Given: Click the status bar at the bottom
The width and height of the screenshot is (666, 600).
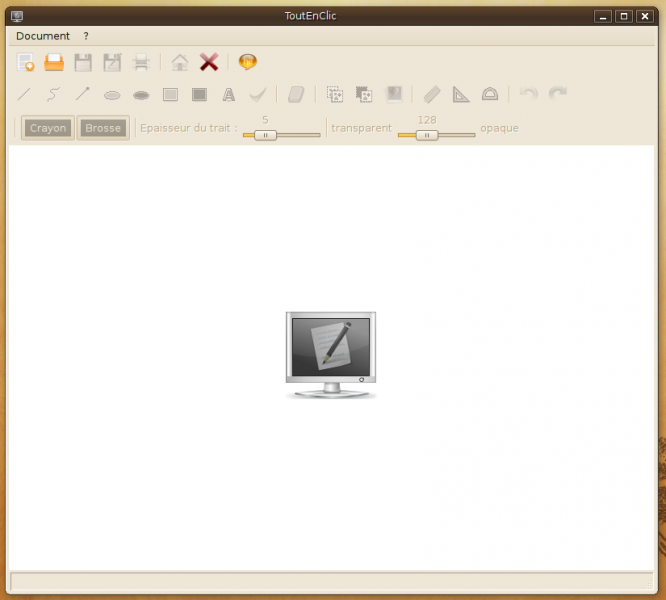Looking at the screenshot, I should pyautogui.click(x=331, y=581).
